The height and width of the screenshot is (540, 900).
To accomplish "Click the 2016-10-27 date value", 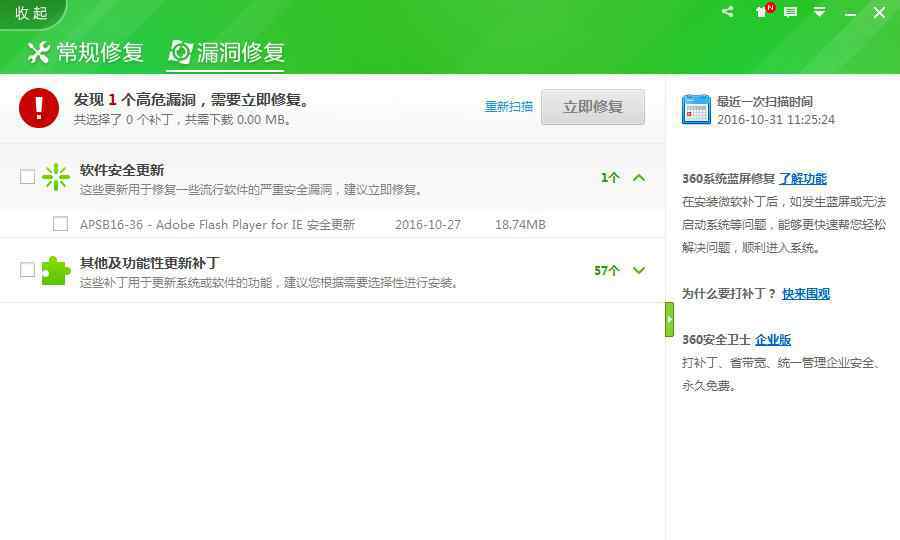I will (x=428, y=225).
